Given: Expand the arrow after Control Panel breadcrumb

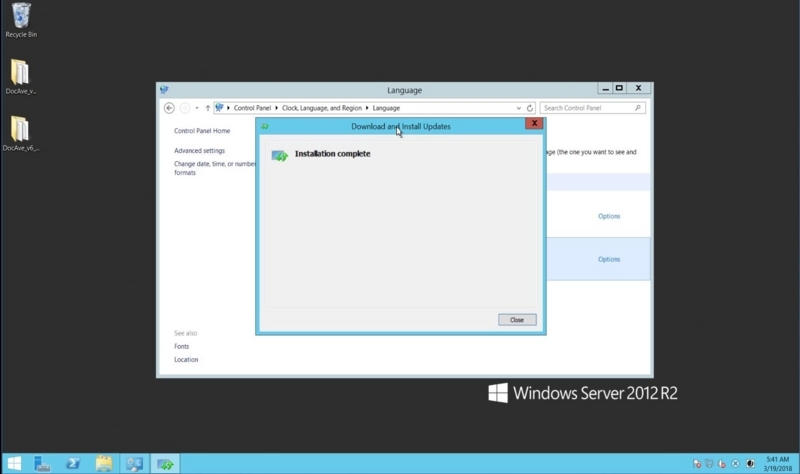Looking at the screenshot, I should click(277, 108).
